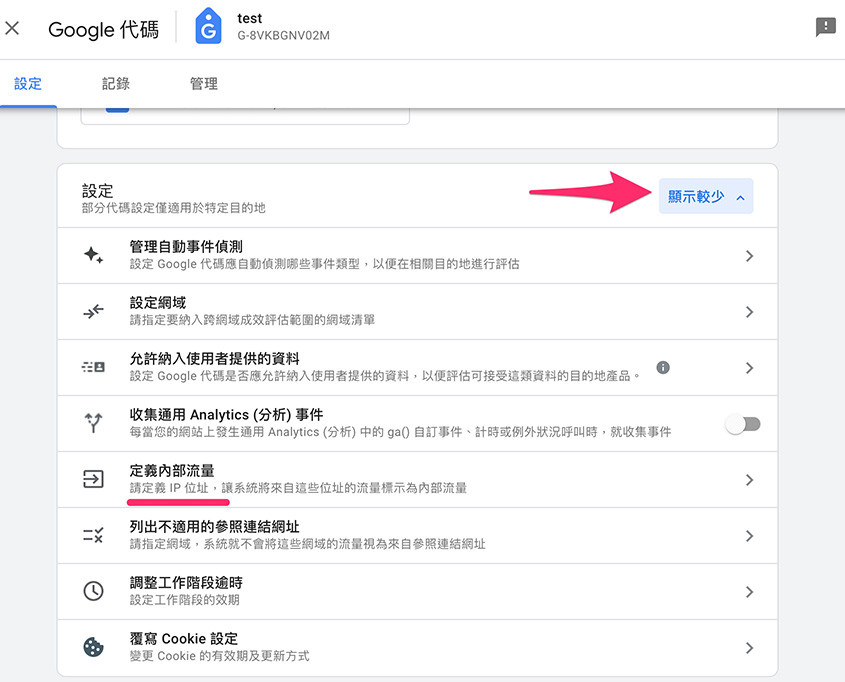The height and width of the screenshot is (682, 845).
Task: Open the 列出不適用的參照連結網址 row title
Action: (x=214, y=527)
